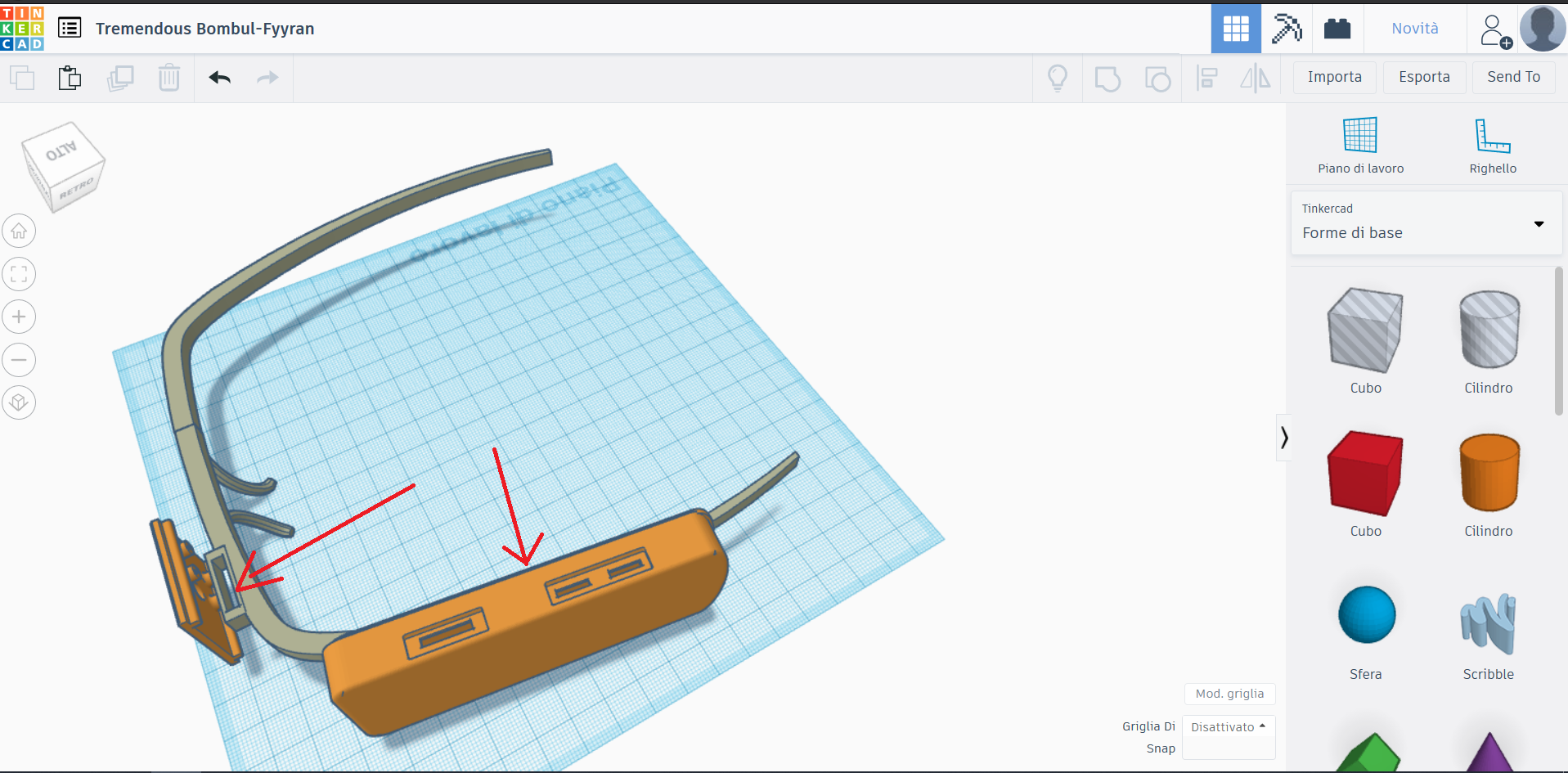Viewport: 1568px width, 773px height.
Task: Click the Group shapes icon
Action: [1107, 79]
